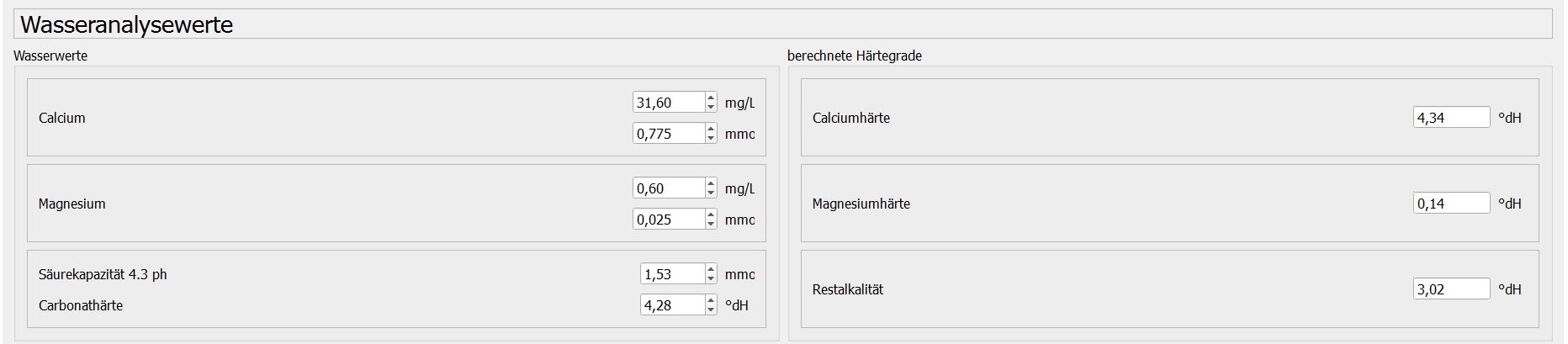The image size is (1568, 344).
Task: Increase Calcium mmol value using up arrow
Action: (711, 129)
